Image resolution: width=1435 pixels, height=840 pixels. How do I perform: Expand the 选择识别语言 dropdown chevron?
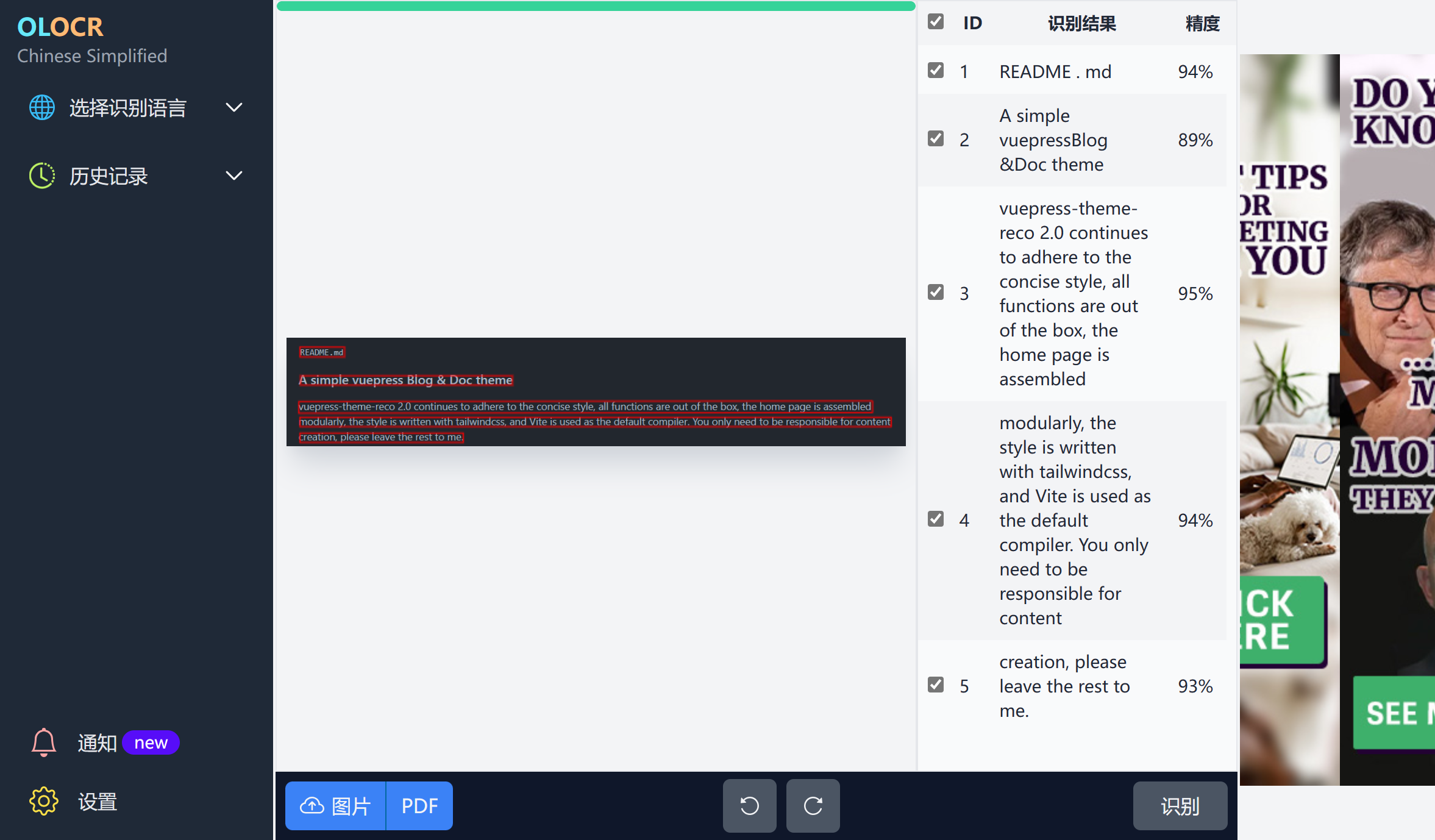point(234,108)
